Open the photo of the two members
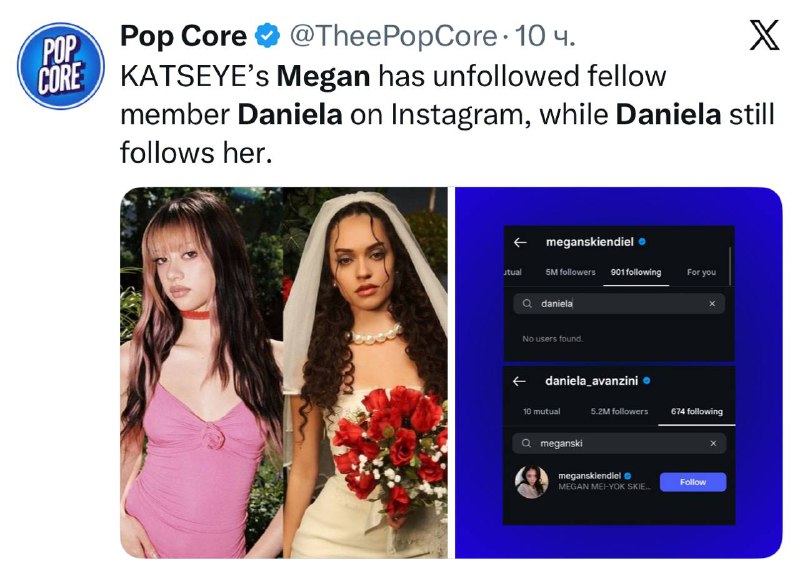 pyautogui.click(x=283, y=372)
